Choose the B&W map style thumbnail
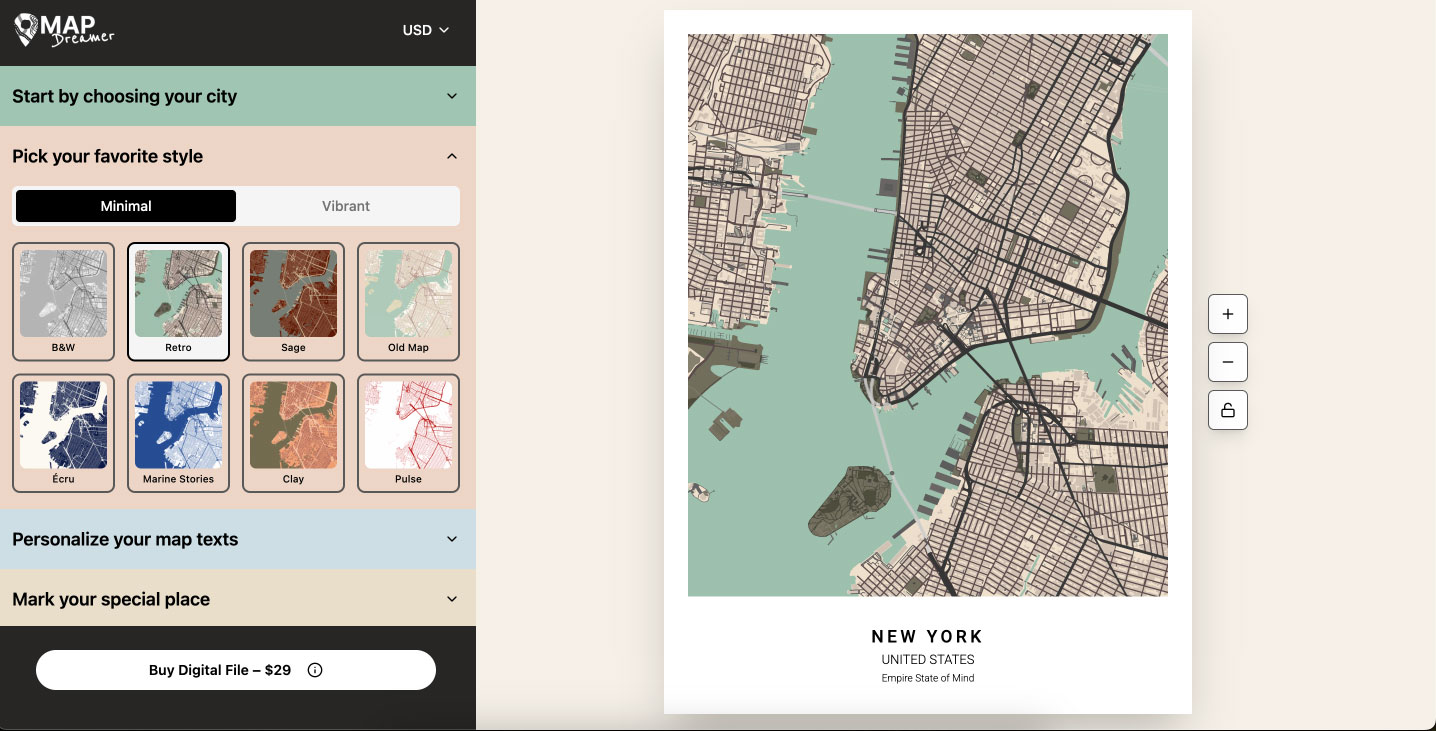1436x731 pixels. pos(63,301)
